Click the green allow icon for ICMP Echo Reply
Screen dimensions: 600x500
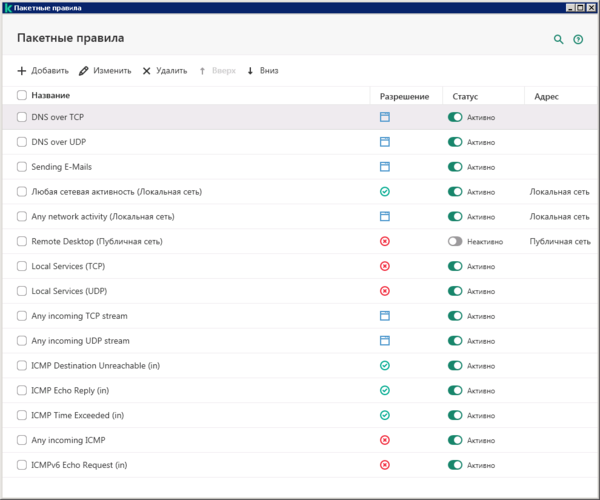(x=385, y=390)
